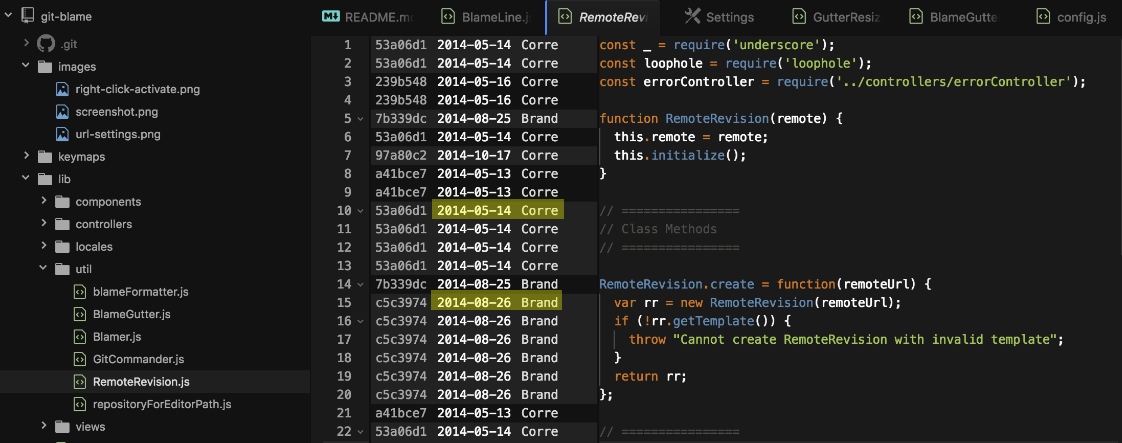Fold code at line 14 gutter arrow
Screen dimensions: 1122x443
click(359, 284)
